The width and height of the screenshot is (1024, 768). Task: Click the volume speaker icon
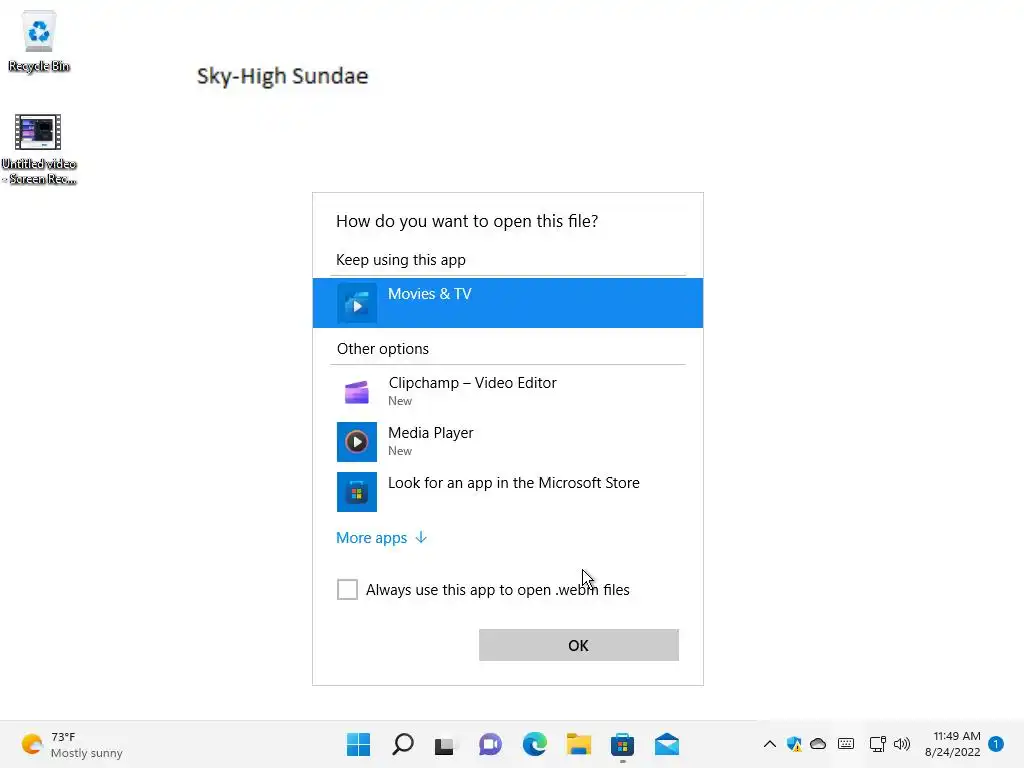pyautogui.click(x=902, y=744)
